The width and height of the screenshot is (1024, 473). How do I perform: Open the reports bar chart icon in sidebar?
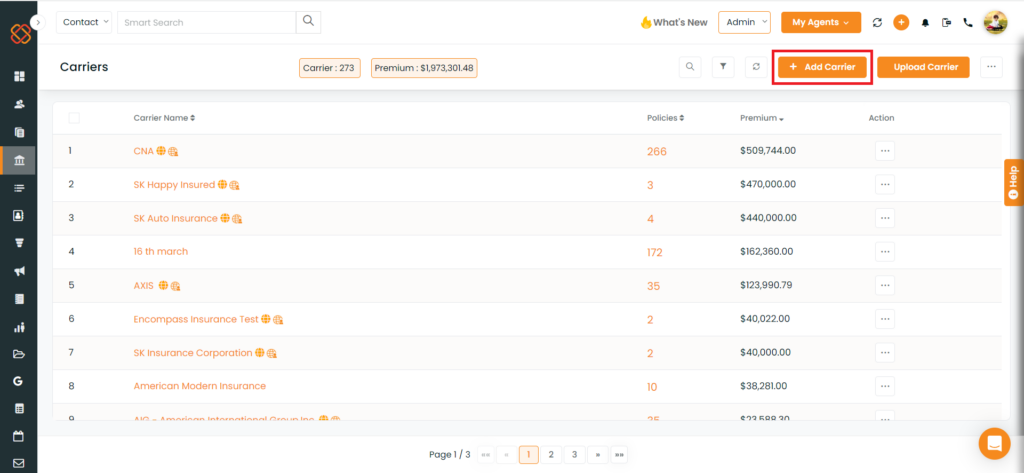click(19, 327)
